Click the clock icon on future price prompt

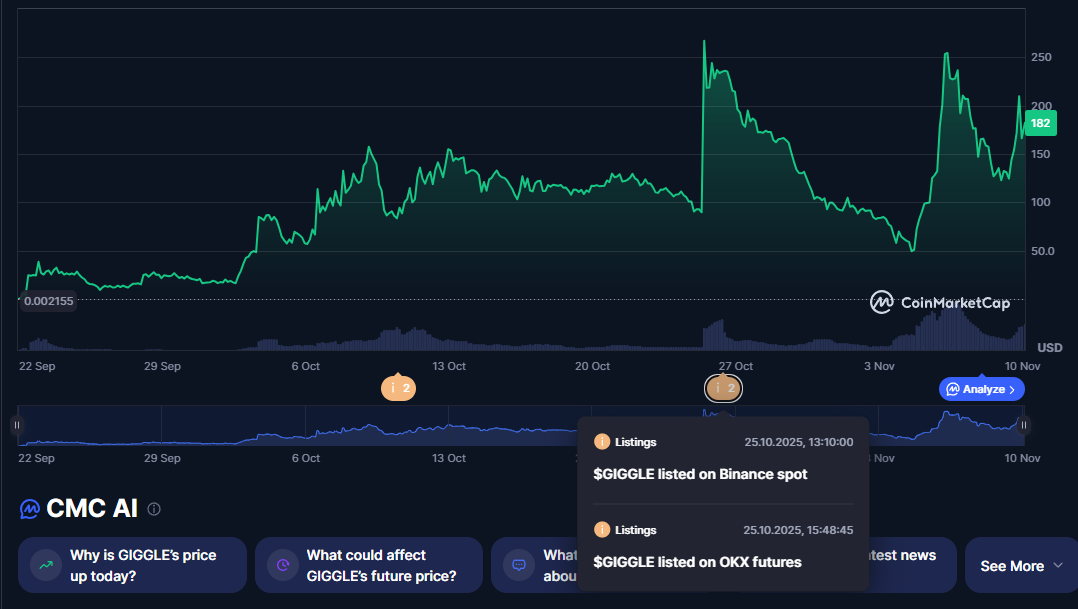[x=283, y=565]
